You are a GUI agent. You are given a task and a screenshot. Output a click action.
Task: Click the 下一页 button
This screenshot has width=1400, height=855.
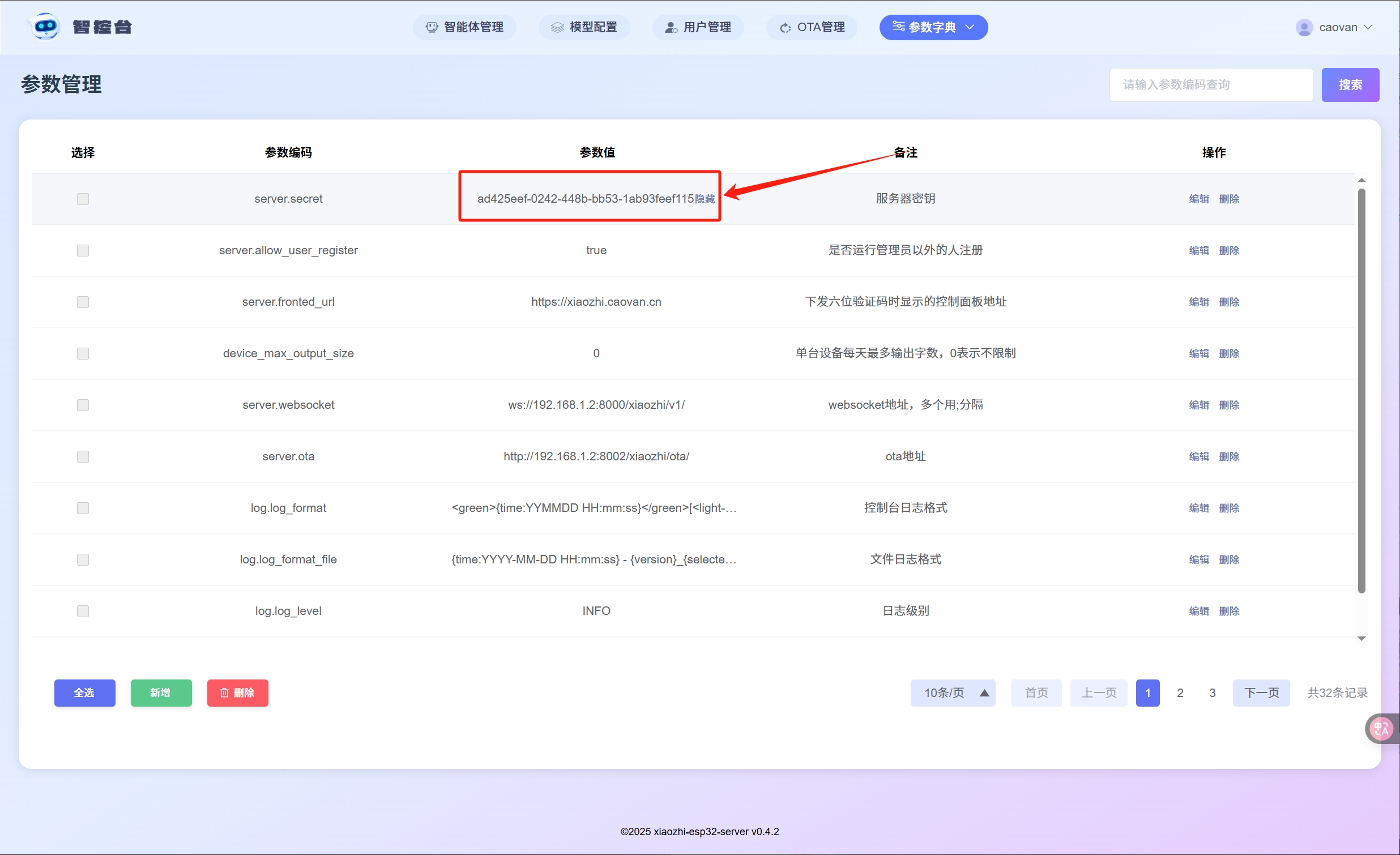pyautogui.click(x=1261, y=693)
